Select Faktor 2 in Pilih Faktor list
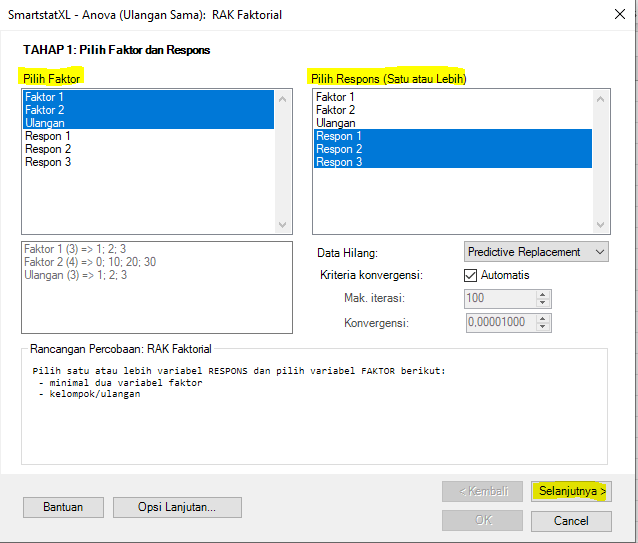 click(44, 110)
